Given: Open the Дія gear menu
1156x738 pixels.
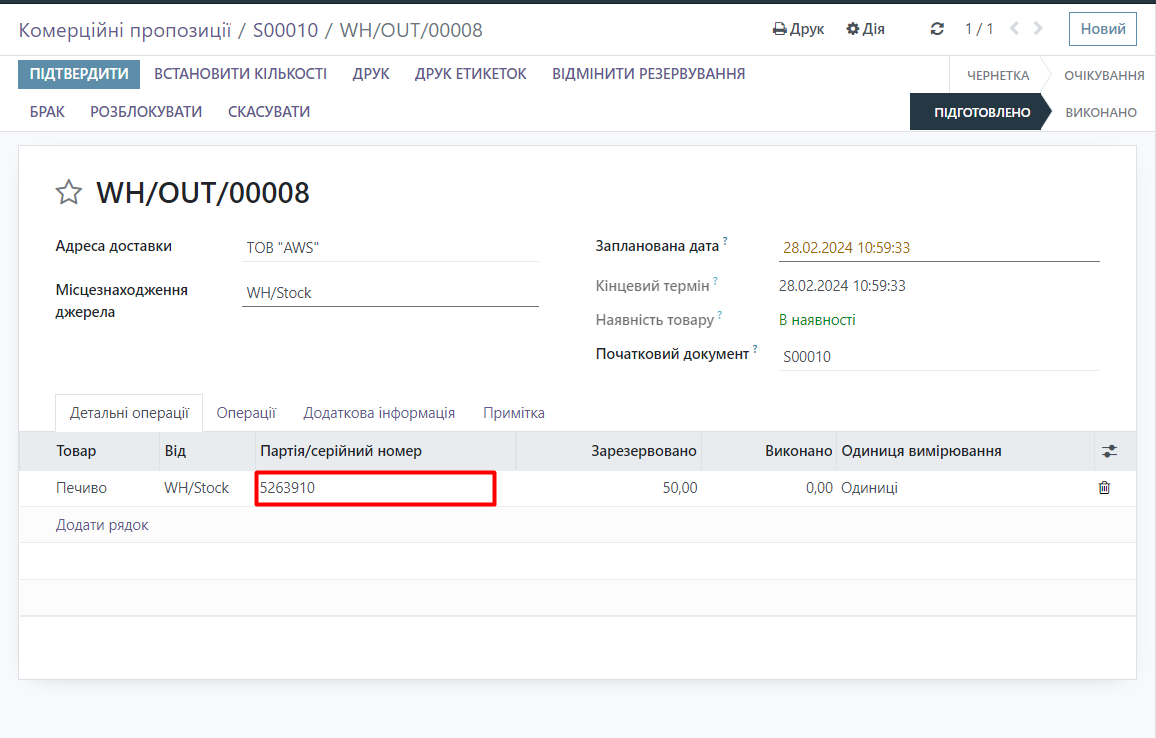Looking at the screenshot, I should (865, 29).
